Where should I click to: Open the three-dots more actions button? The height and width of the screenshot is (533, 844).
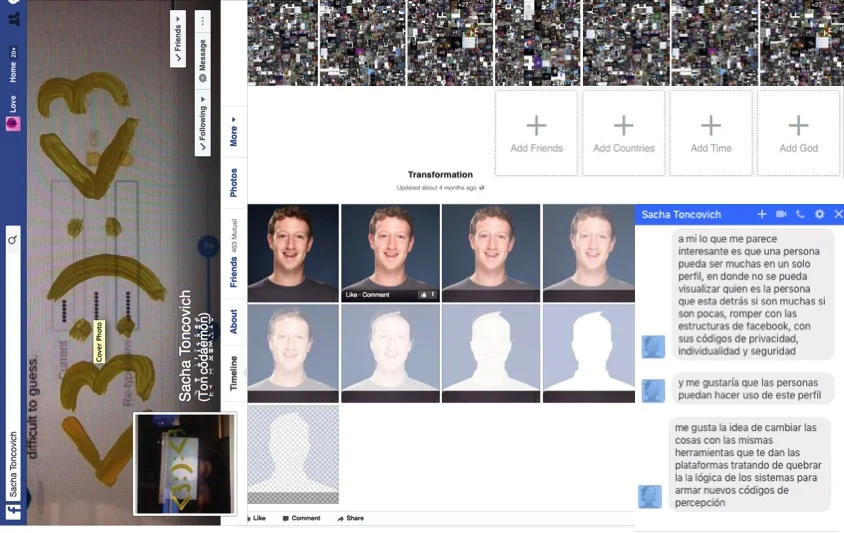(202, 22)
